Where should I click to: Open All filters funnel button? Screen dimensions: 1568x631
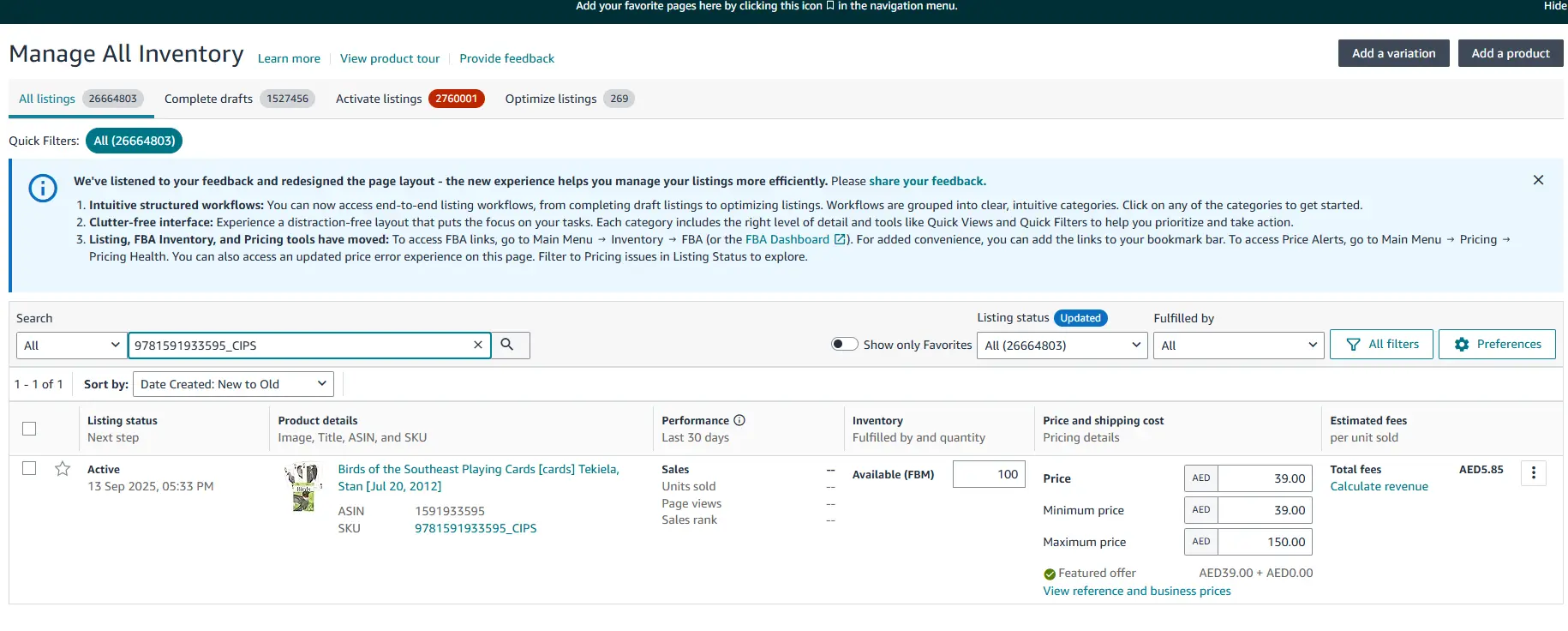1380,345
